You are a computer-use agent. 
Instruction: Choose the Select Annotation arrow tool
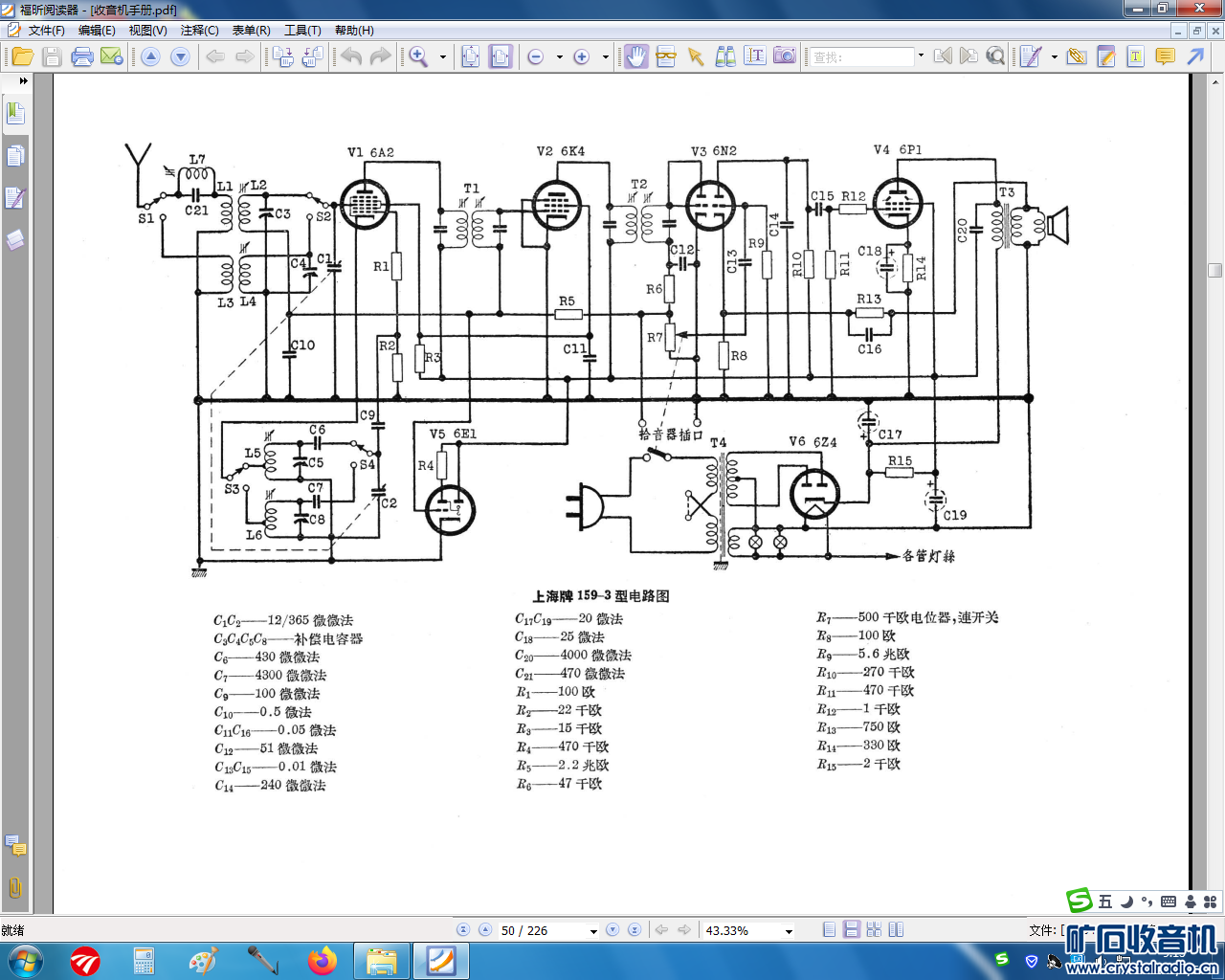(696, 56)
